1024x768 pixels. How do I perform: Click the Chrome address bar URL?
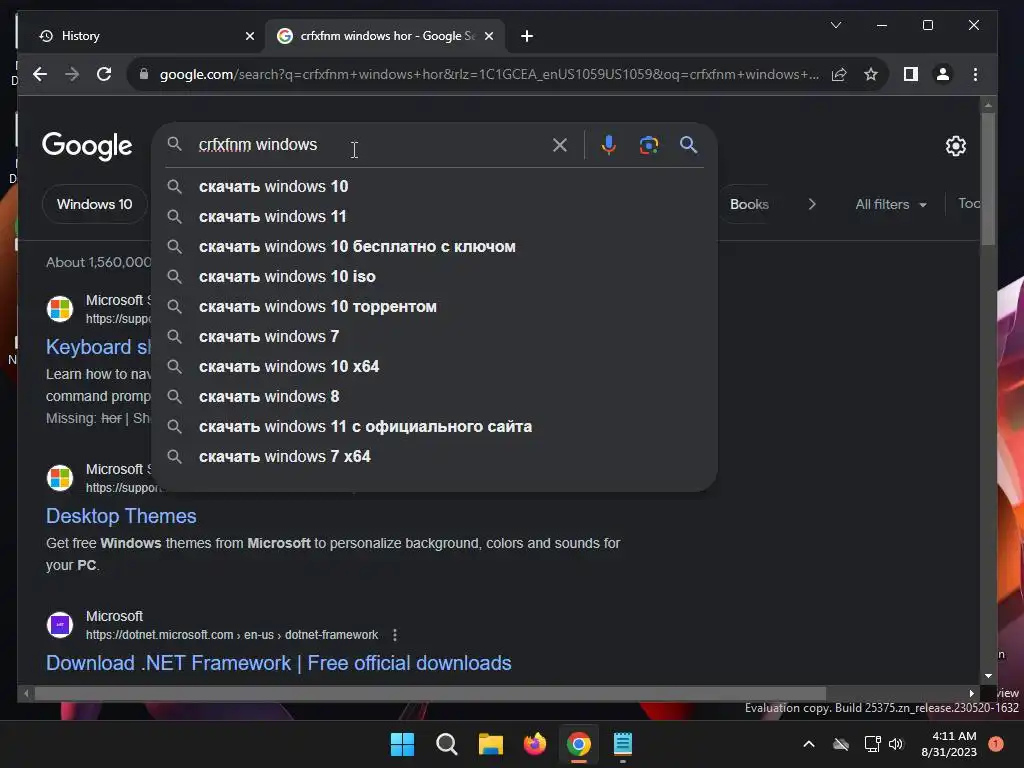(x=488, y=74)
